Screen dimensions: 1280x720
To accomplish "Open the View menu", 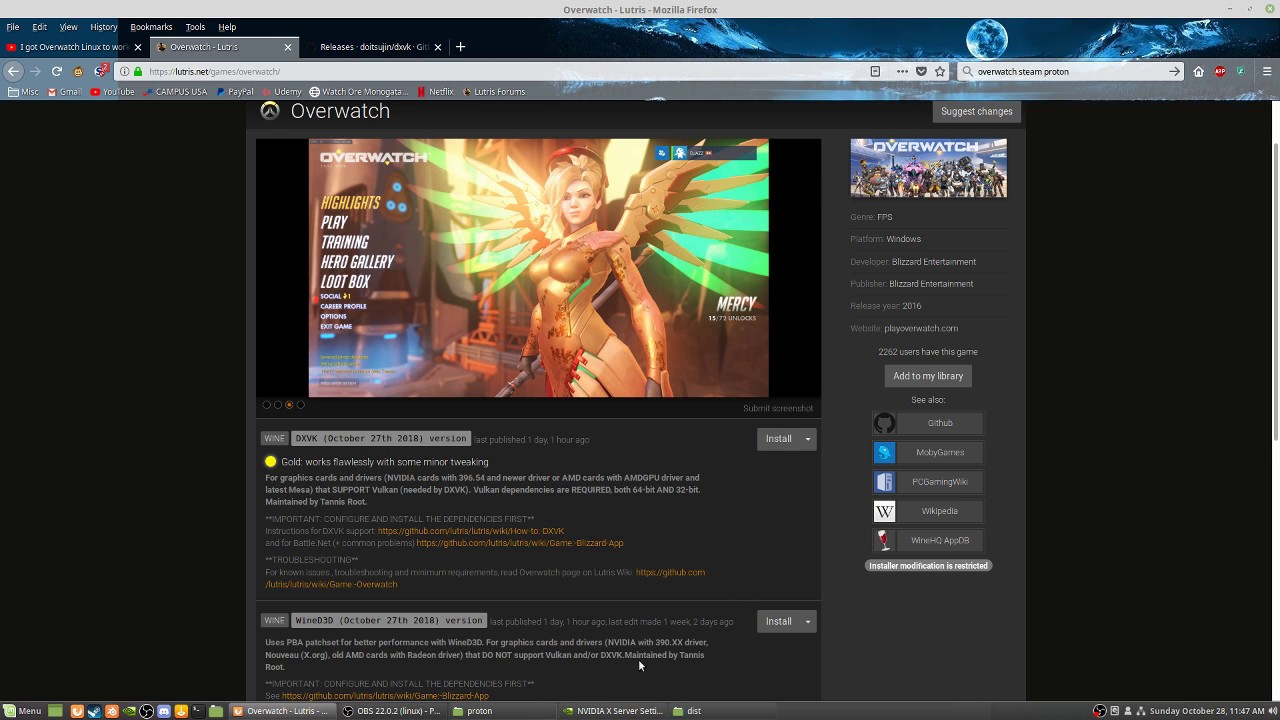I will 68,27.
